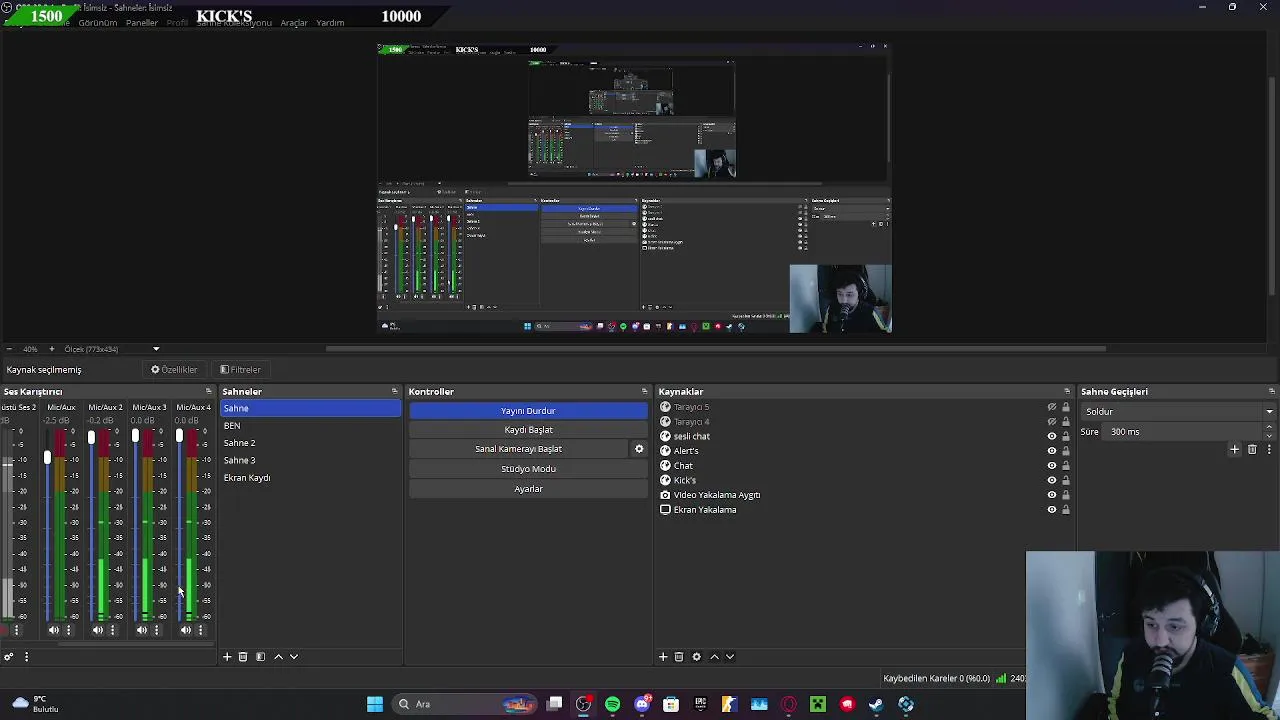1280x720 pixels.
Task: Open the Araçlar menu
Action: pyautogui.click(x=294, y=23)
